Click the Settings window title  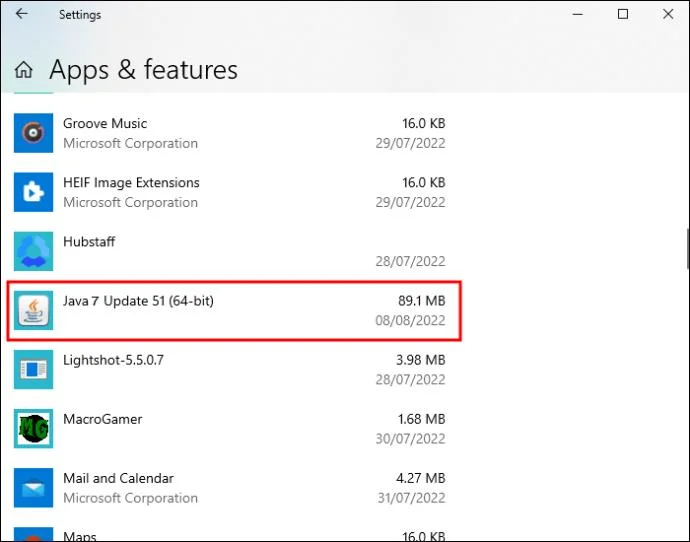[x=80, y=15]
